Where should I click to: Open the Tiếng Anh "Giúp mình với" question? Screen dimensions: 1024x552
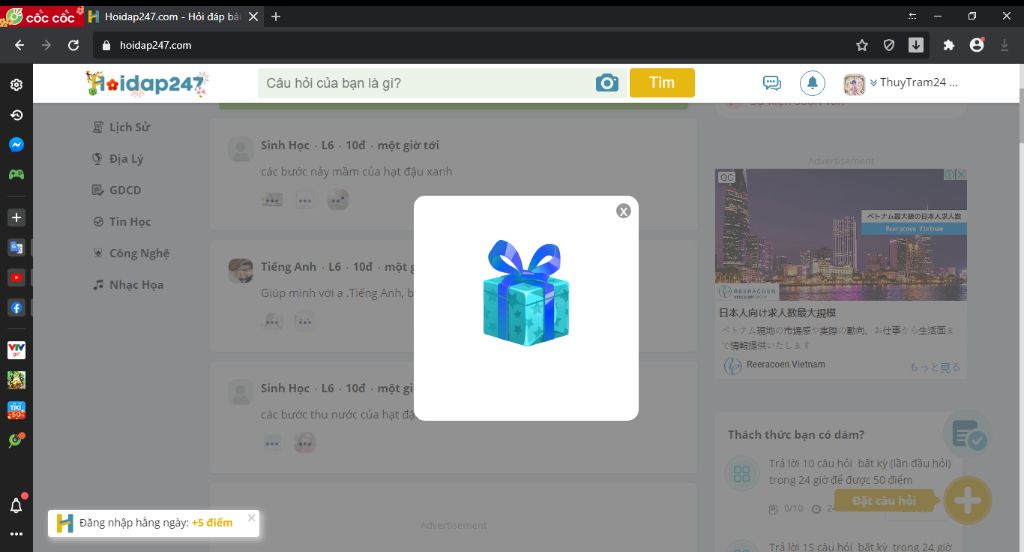click(337, 293)
